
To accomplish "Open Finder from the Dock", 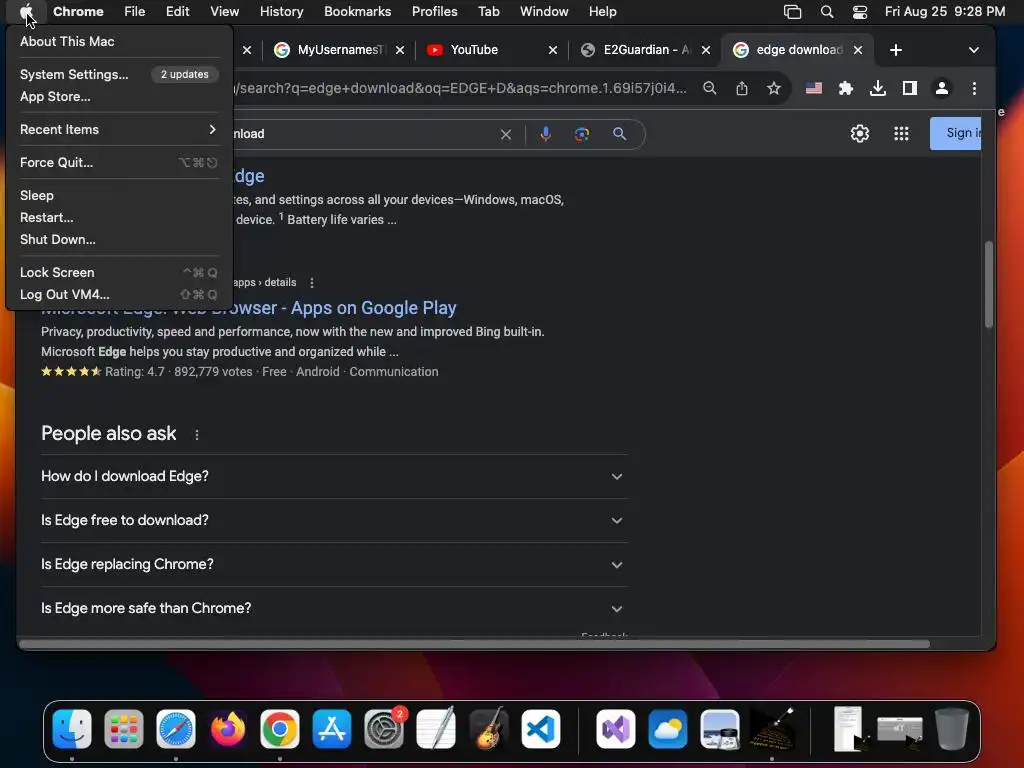I will tap(72, 729).
